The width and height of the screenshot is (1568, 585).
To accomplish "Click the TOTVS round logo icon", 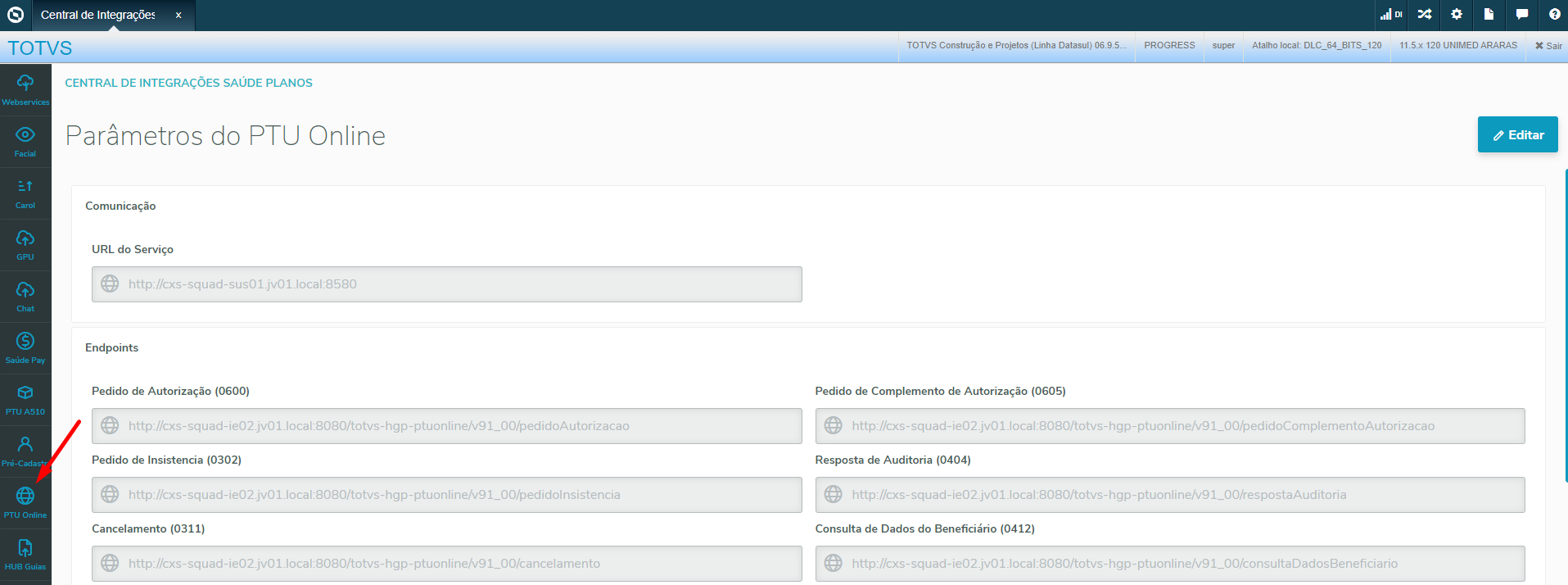I will pos(16,14).
